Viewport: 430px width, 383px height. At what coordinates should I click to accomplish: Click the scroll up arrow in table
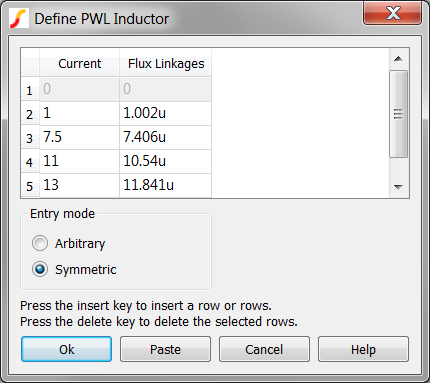point(398,59)
